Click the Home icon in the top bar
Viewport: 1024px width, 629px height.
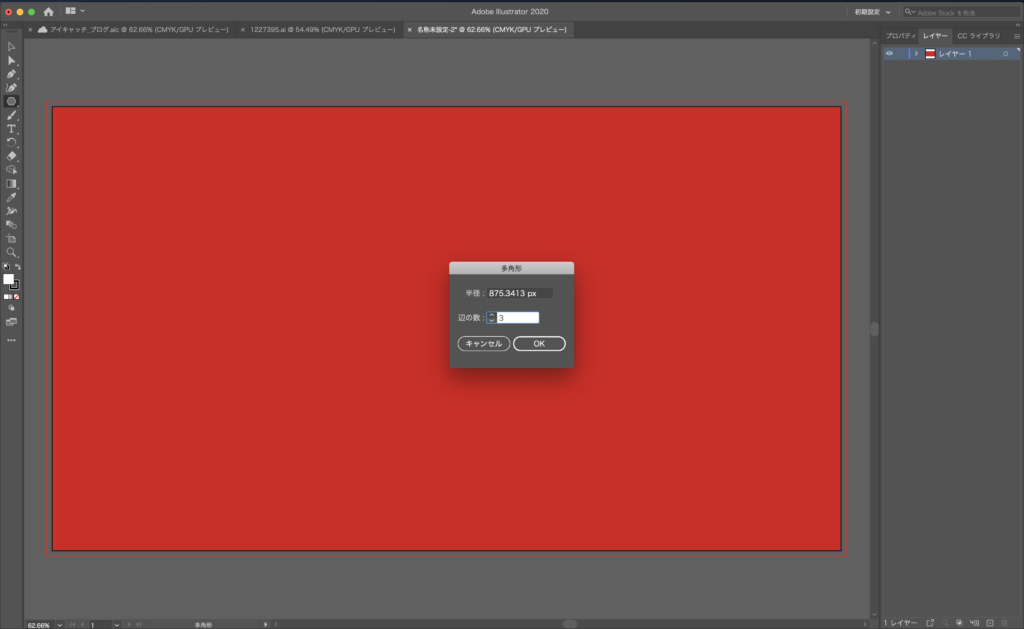click(x=48, y=12)
